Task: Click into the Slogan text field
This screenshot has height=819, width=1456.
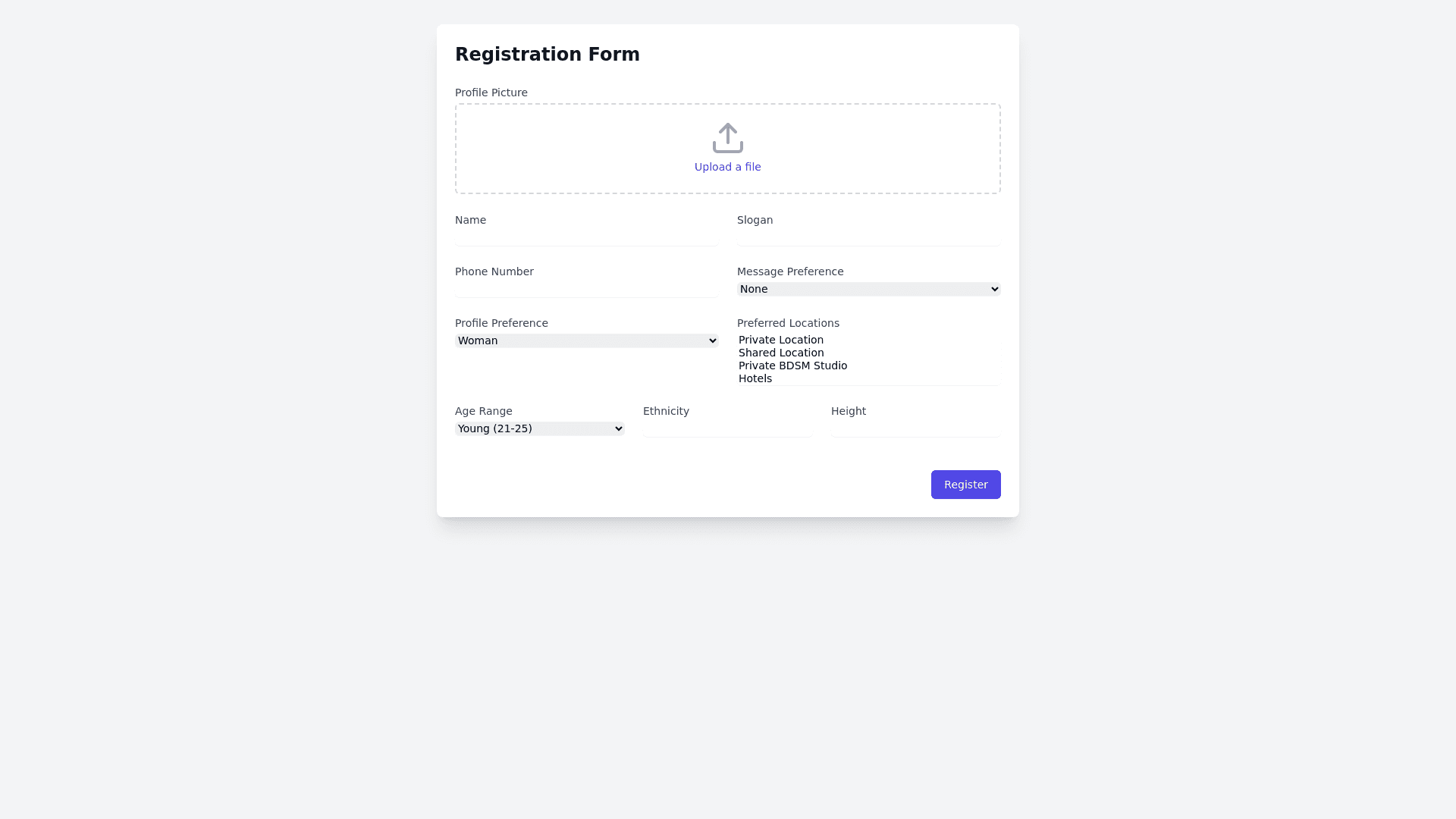Action: [868, 237]
